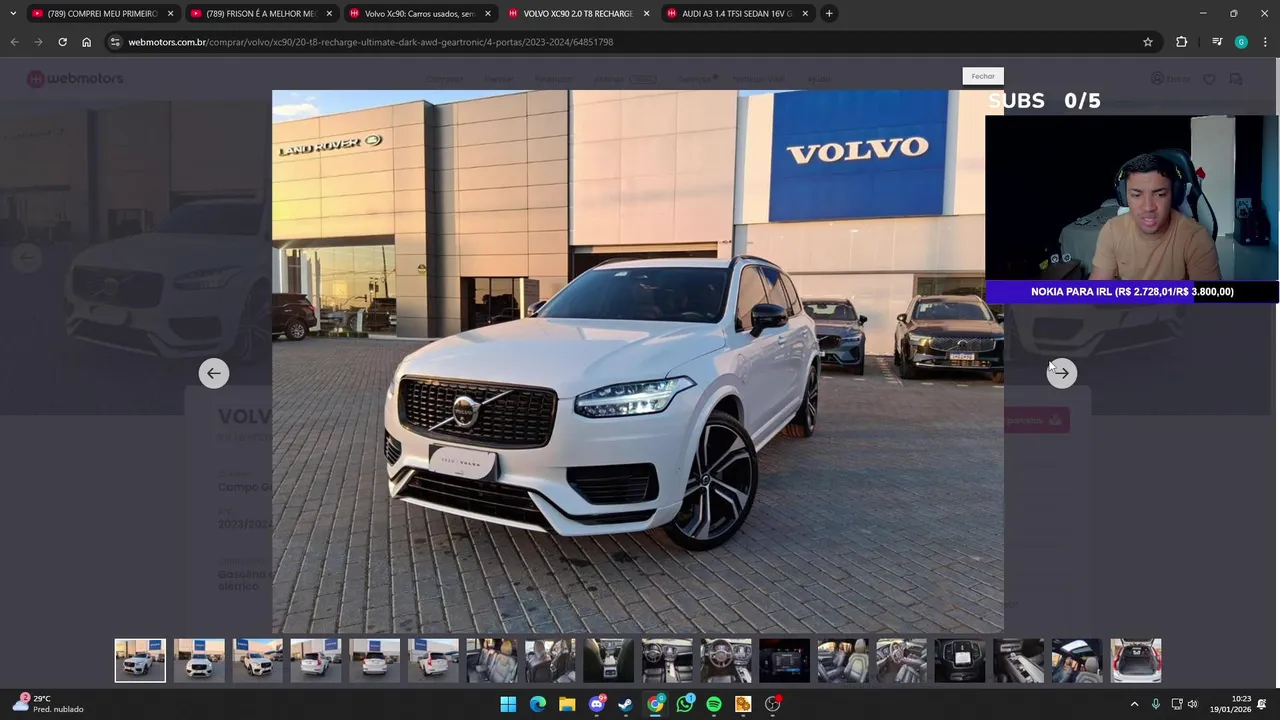Close the AUDI A3 1.4 TFSI tab
Image resolution: width=1280 pixels, height=720 pixels.
coord(805,13)
